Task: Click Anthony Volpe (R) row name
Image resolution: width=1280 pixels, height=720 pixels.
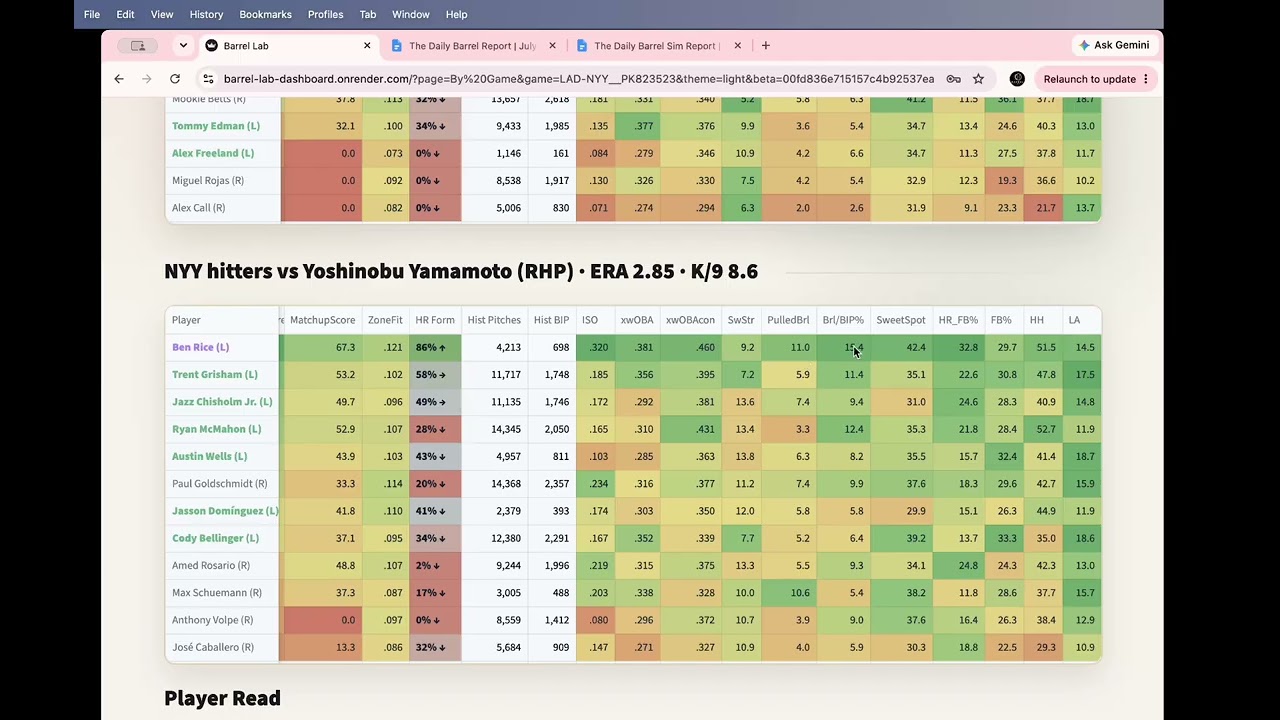Action: tap(212, 620)
